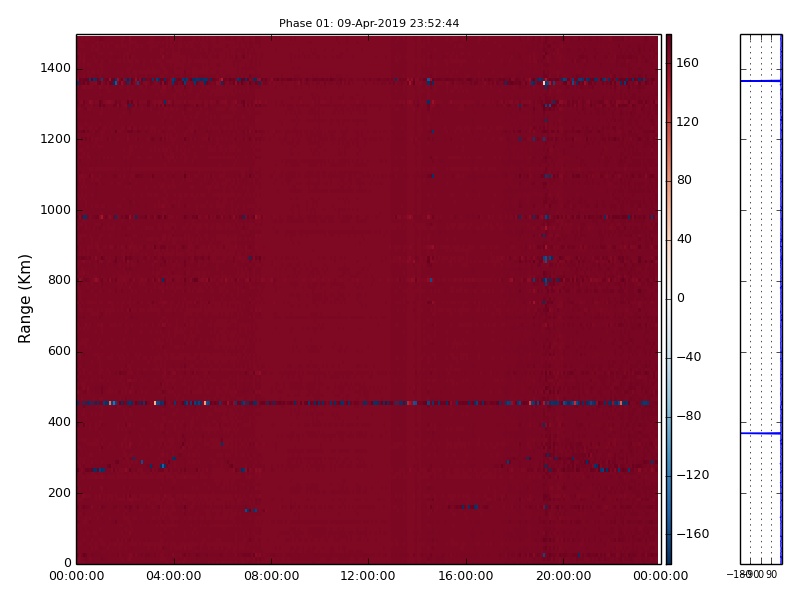Click the colorbar label −120
Image resolution: width=800 pixels, height=600 pixels.
(x=693, y=476)
